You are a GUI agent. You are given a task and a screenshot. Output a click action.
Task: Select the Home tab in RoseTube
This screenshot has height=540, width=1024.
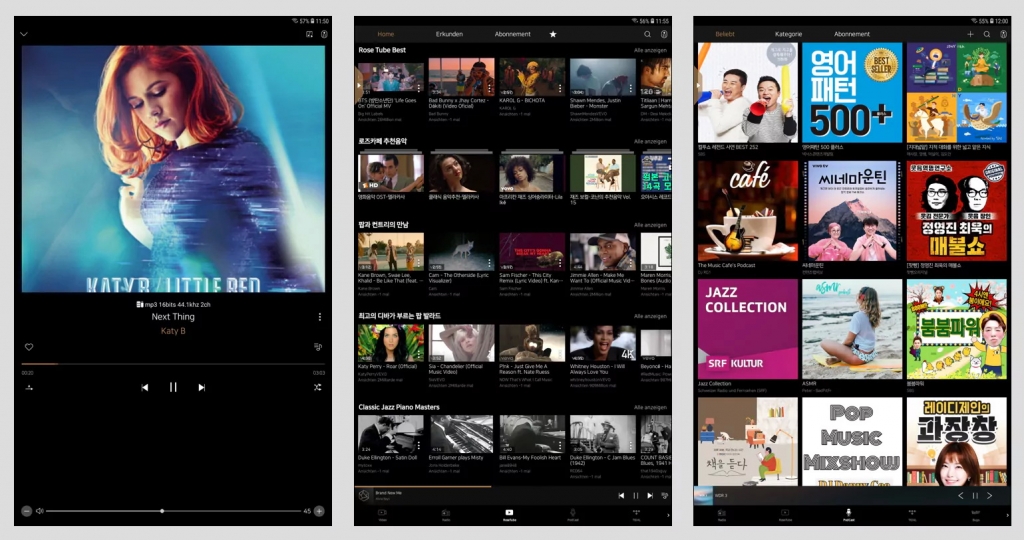pos(386,34)
